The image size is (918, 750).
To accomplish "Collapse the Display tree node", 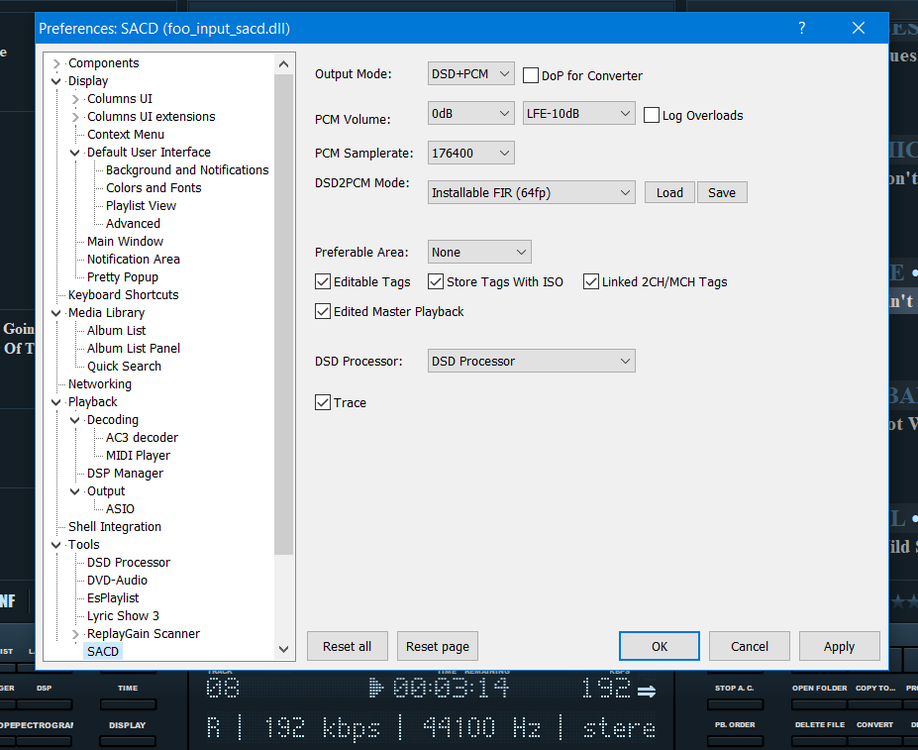I will (56, 81).
